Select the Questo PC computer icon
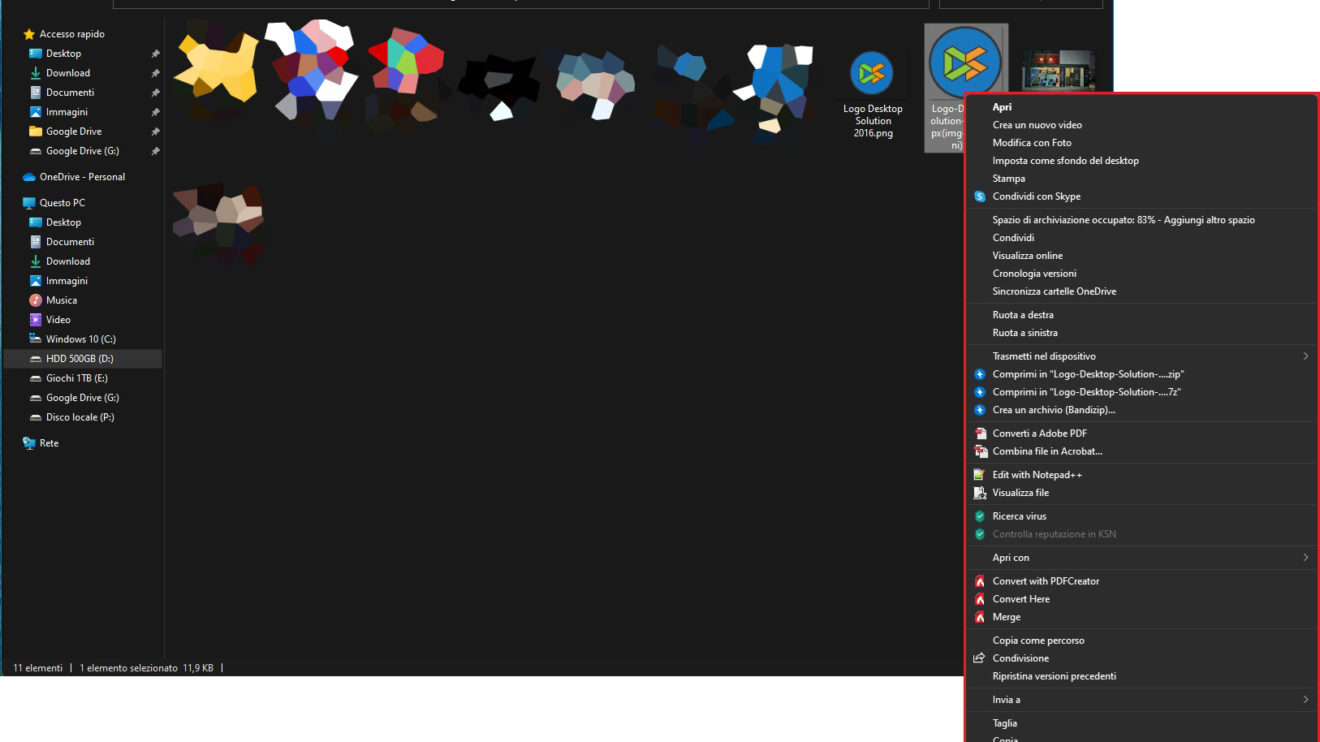The width and height of the screenshot is (1320, 742). tap(29, 203)
